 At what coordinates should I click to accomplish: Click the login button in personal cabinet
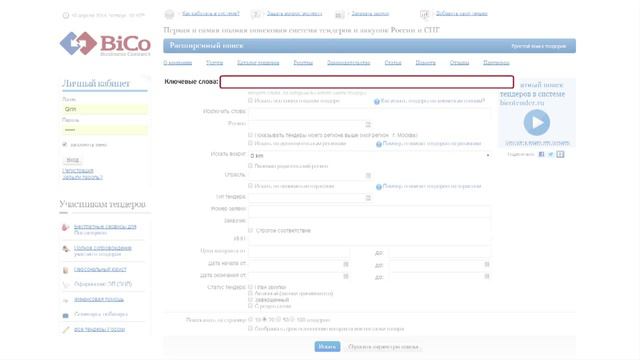[x=73, y=160]
